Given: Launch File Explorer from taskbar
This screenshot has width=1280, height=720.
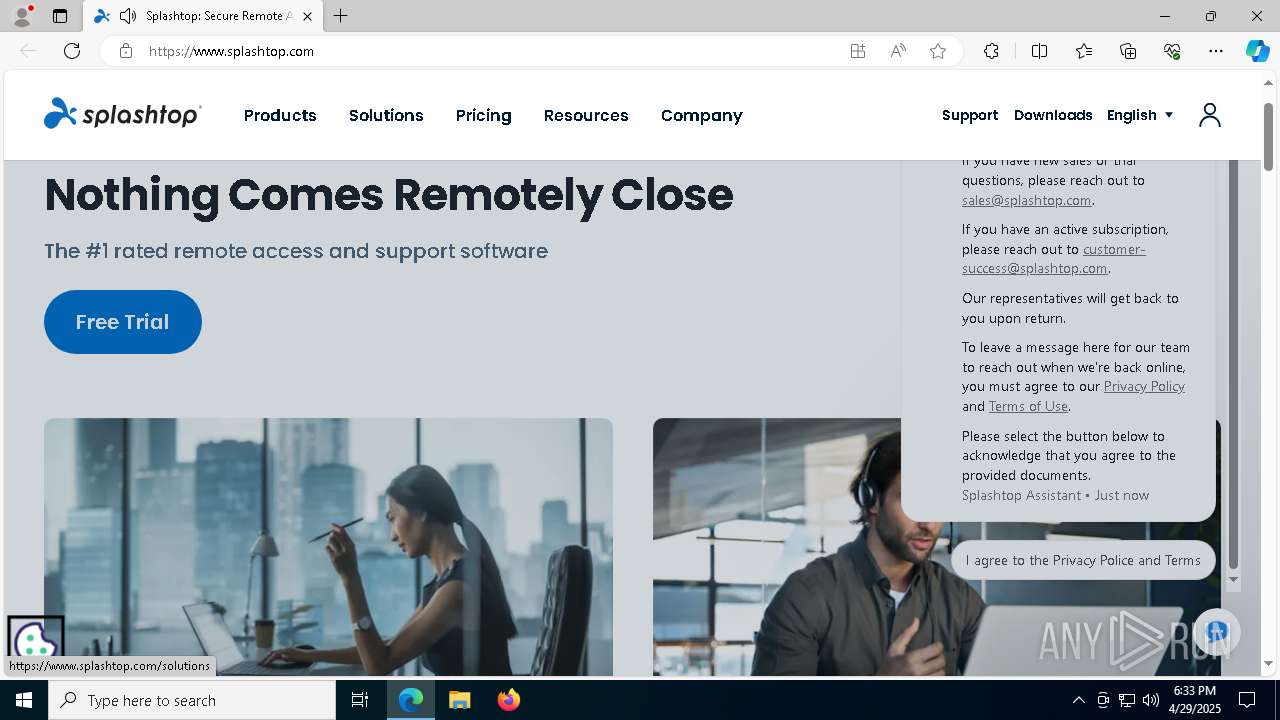Looking at the screenshot, I should click(x=460, y=700).
